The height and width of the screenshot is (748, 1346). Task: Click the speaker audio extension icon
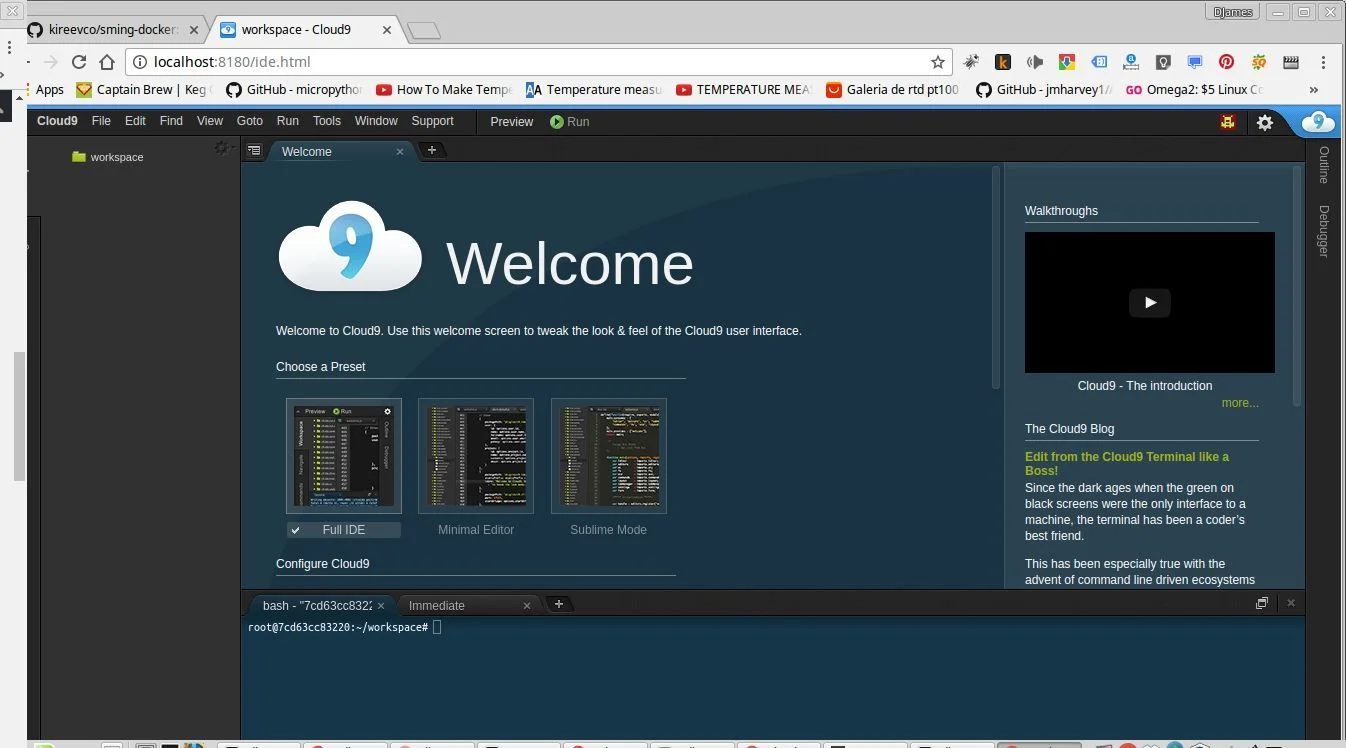point(1035,62)
